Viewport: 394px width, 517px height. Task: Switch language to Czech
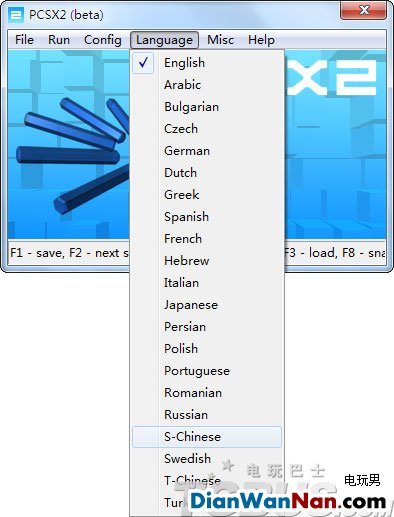pos(207,129)
